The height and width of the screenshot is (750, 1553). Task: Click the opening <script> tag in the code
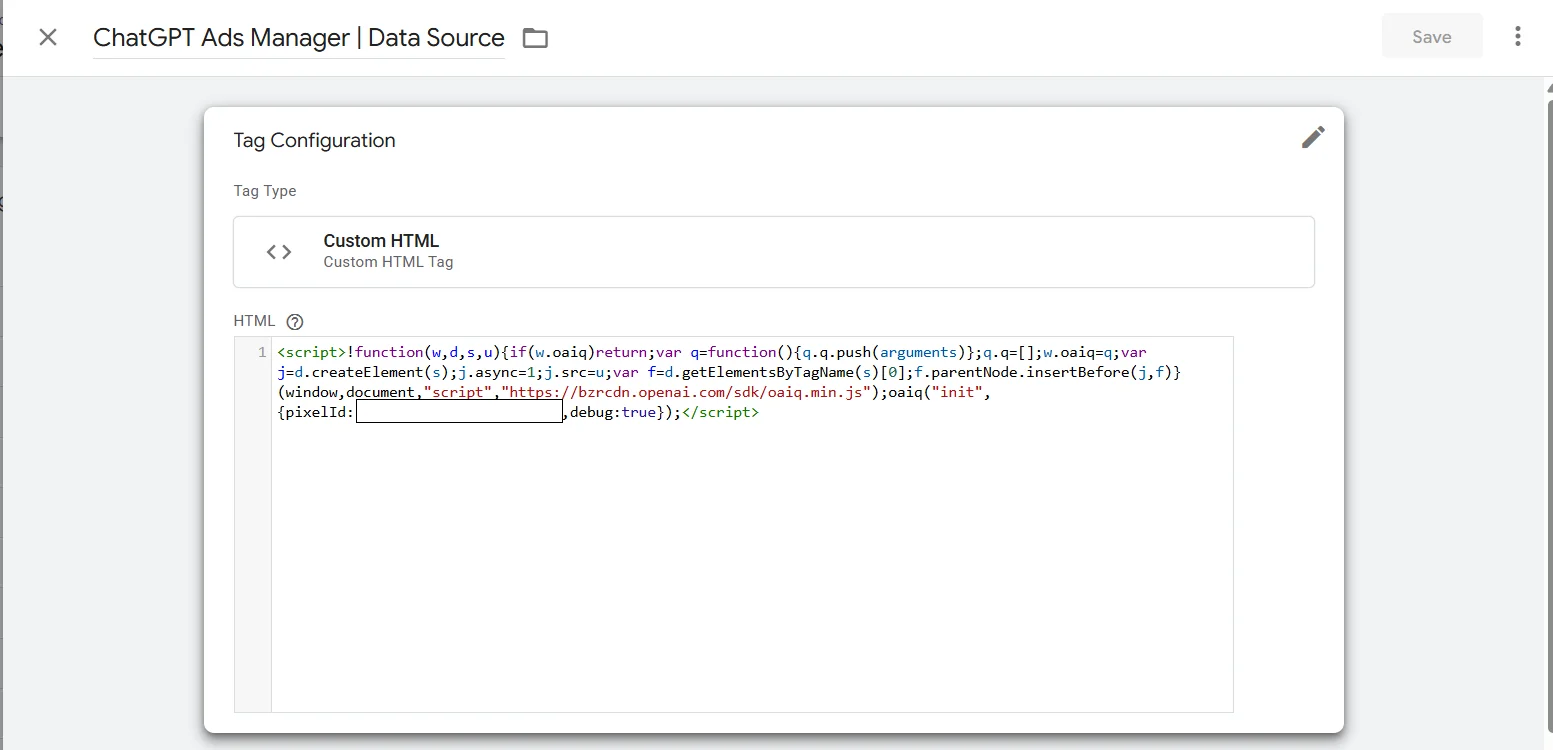tap(312, 352)
